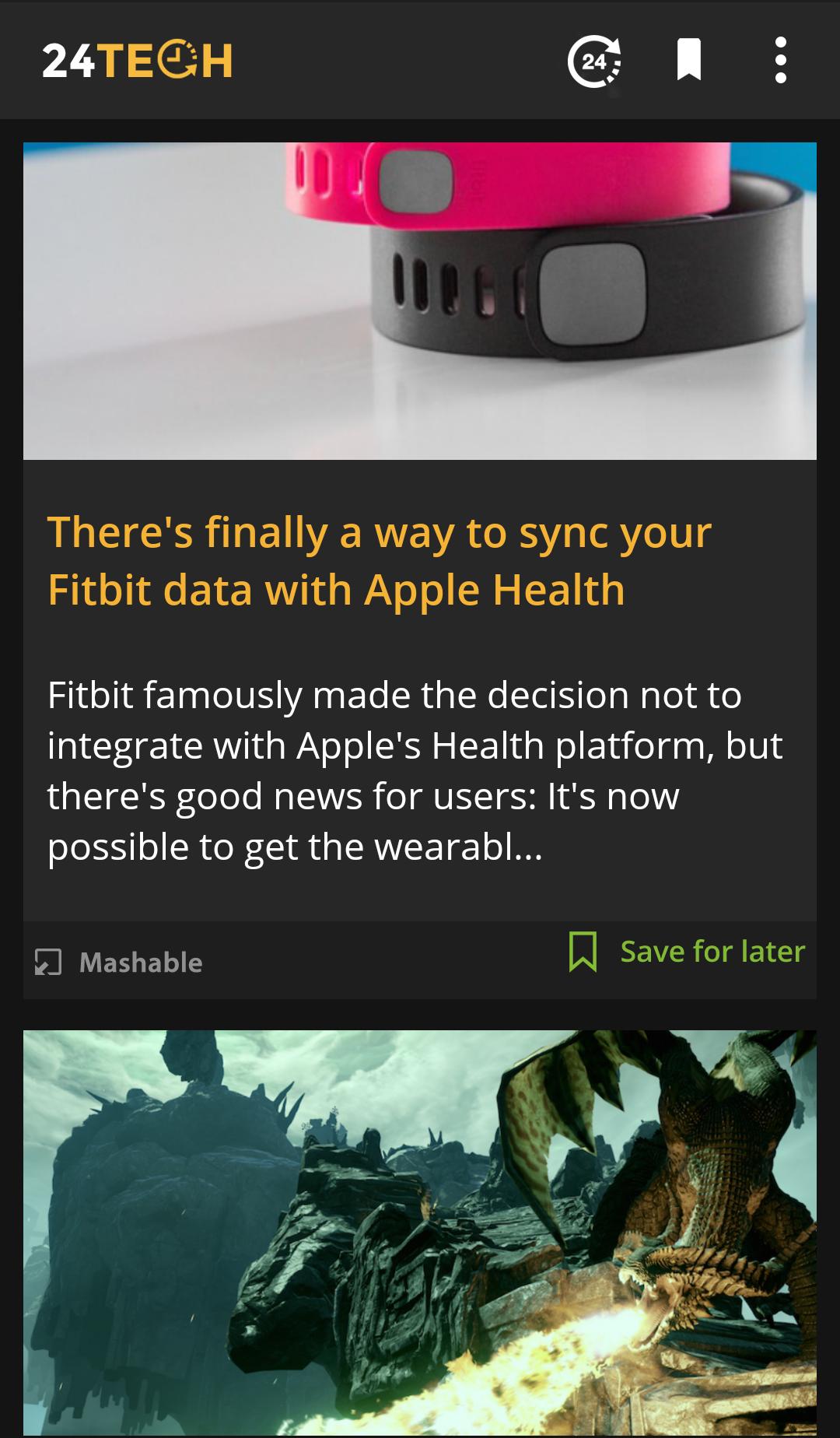Tap the 24TECH logo

point(137,60)
